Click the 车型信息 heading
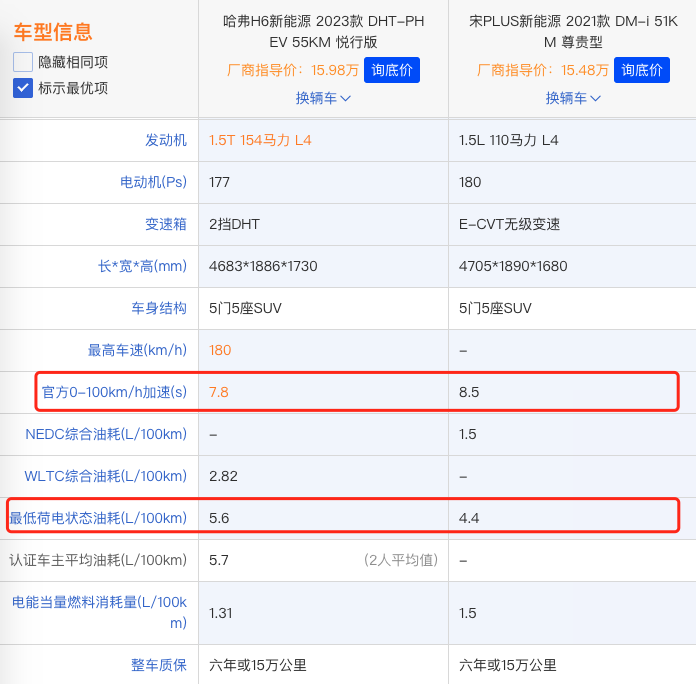Screen dimensions: 696x684 click(x=53, y=32)
